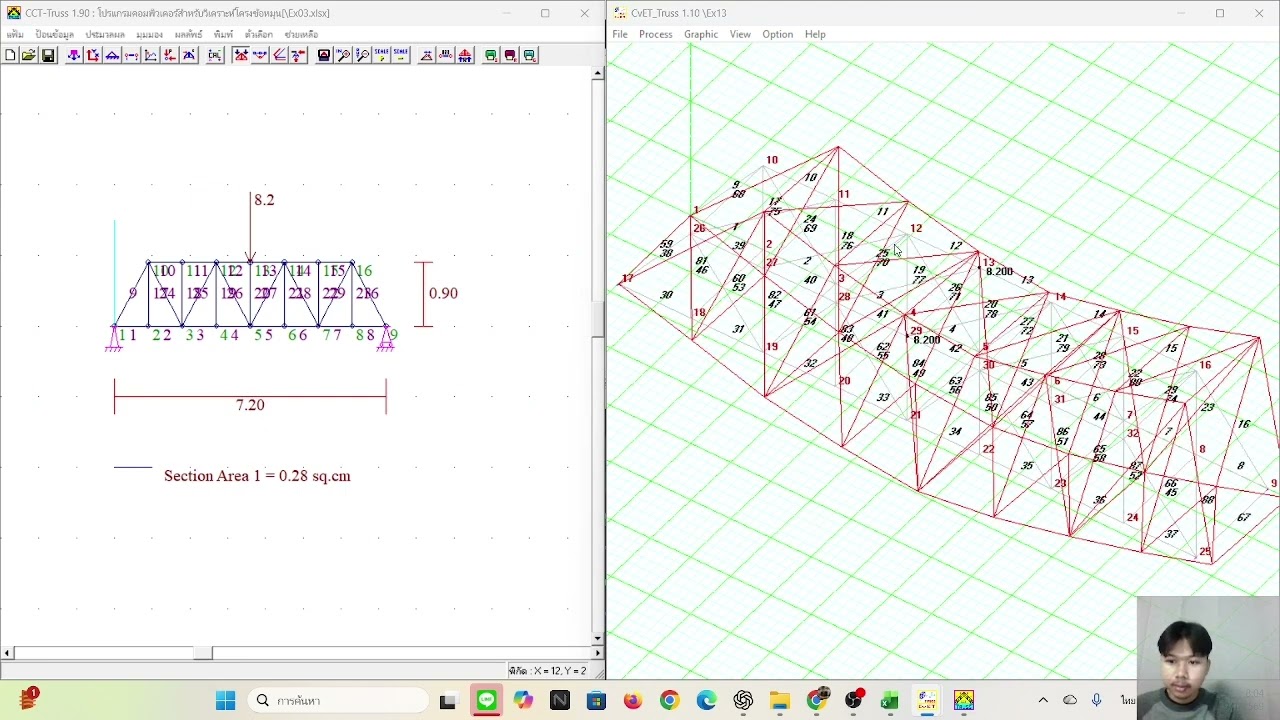
Task: Open the ผลลัพธ์ menu in CCT-Truss
Action: tap(188, 34)
